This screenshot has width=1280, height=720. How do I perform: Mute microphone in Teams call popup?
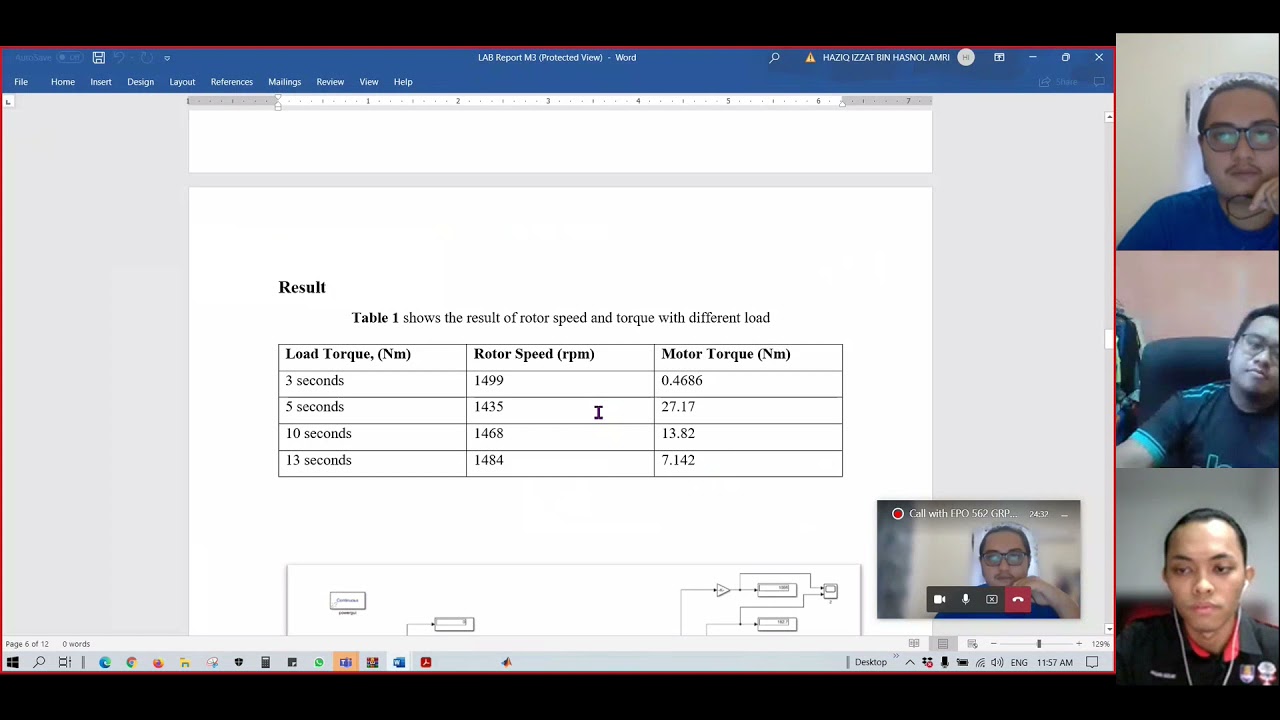tap(965, 599)
